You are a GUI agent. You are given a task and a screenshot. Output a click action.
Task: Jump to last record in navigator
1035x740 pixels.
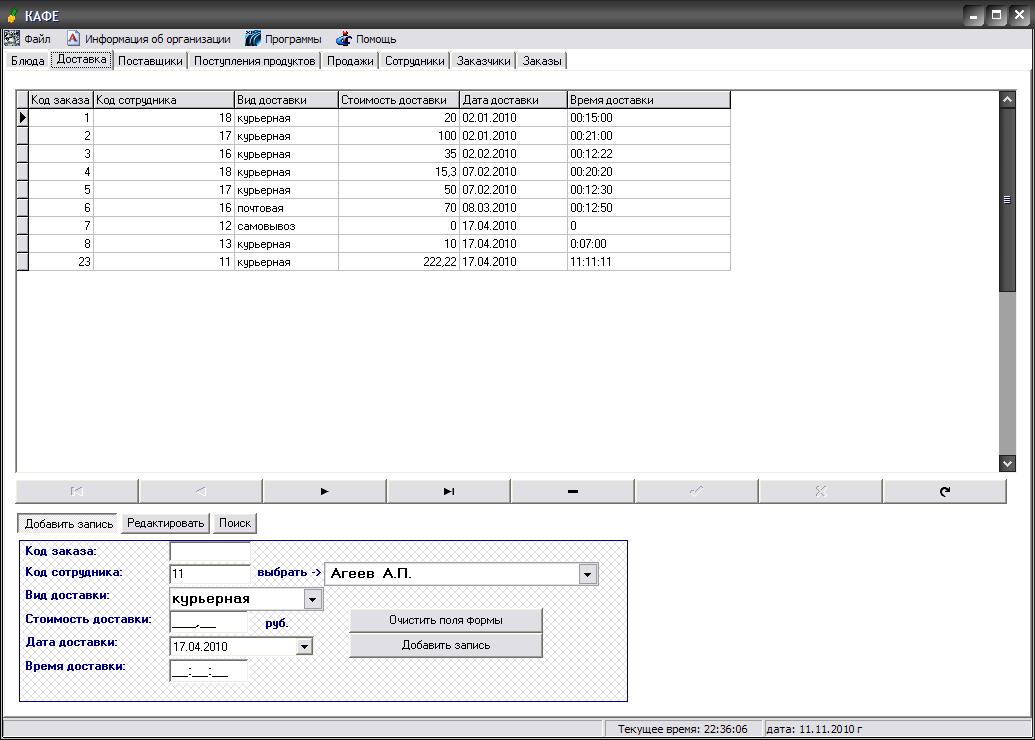tap(448, 491)
